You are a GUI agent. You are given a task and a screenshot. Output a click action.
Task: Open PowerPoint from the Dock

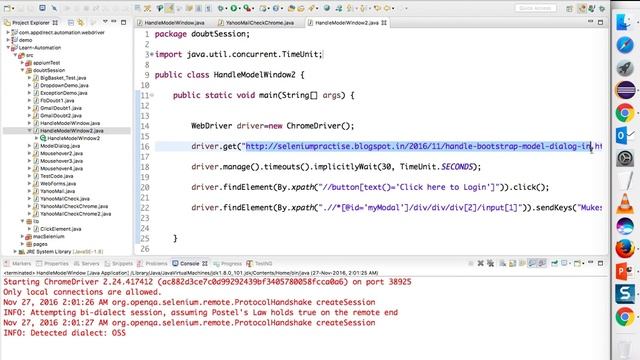click(624, 271)
